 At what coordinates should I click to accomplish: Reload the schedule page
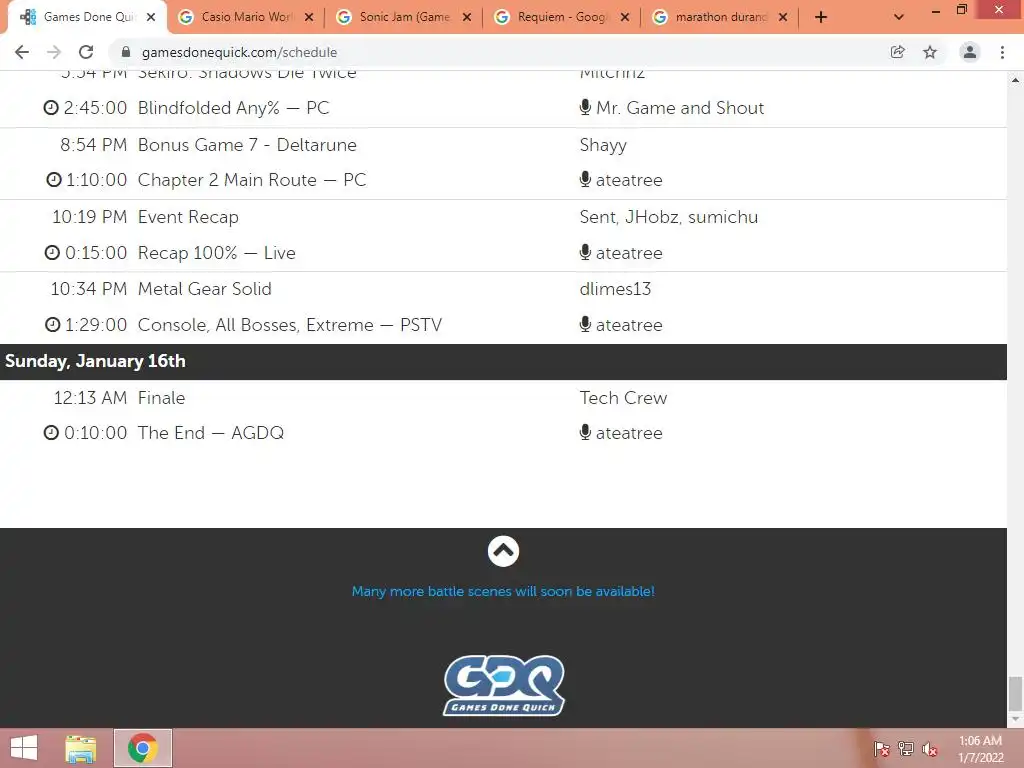[x=86, y=52]
